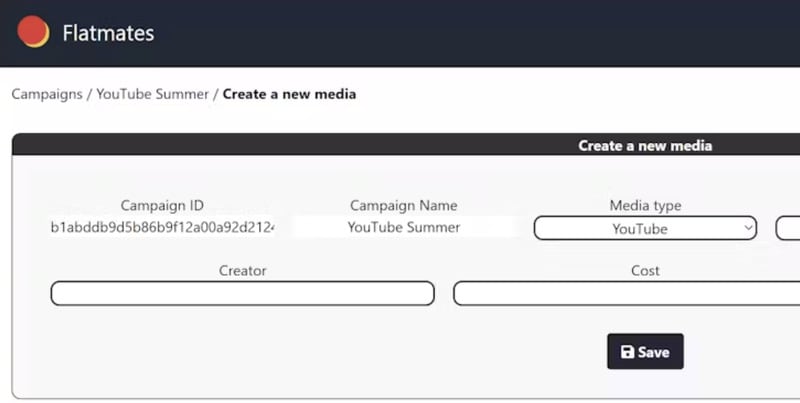Focus the Creator text field
800x403 pixels.
[x=242, y=293]
